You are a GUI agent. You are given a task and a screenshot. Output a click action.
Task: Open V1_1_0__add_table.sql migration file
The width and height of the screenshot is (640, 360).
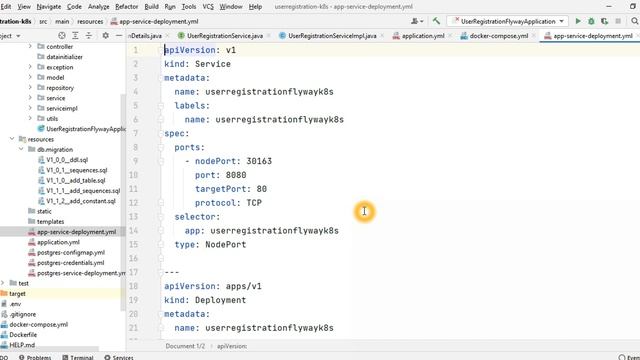pyautogui.click(x=76, y=180)
